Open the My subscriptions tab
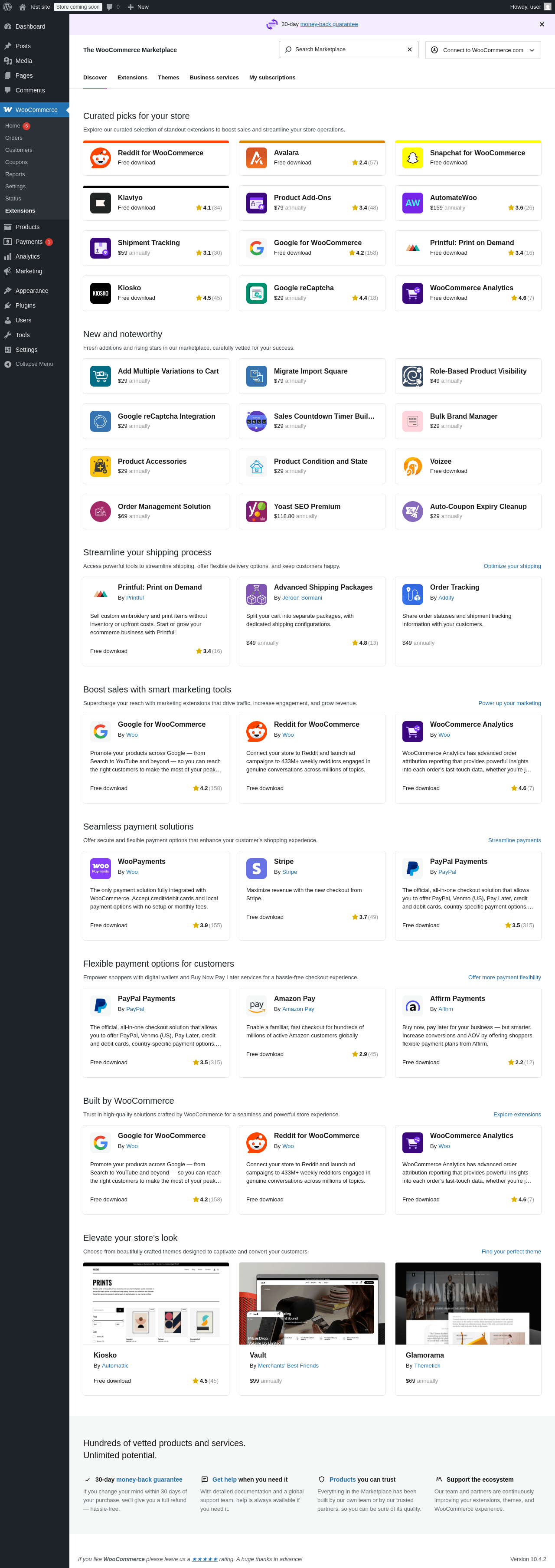 point(272,78)
